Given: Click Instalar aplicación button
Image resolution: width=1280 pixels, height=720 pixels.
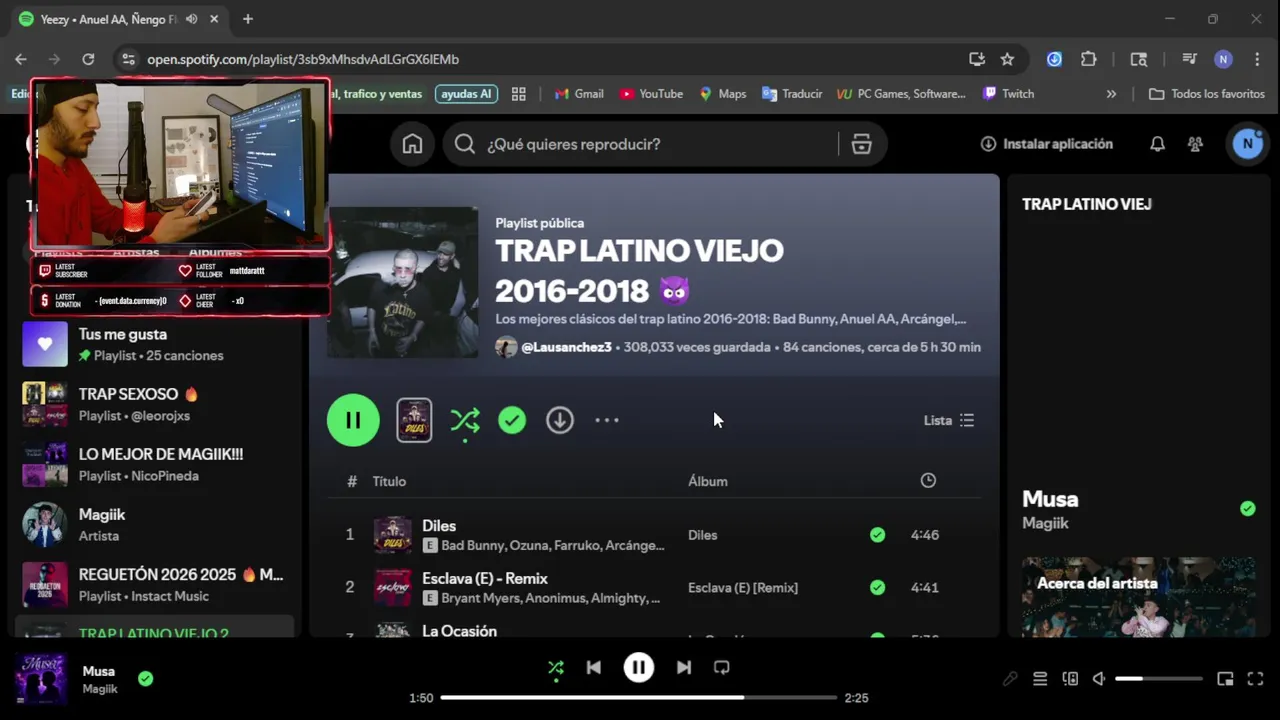Looking at the screenshot, I should (1047, 144).
